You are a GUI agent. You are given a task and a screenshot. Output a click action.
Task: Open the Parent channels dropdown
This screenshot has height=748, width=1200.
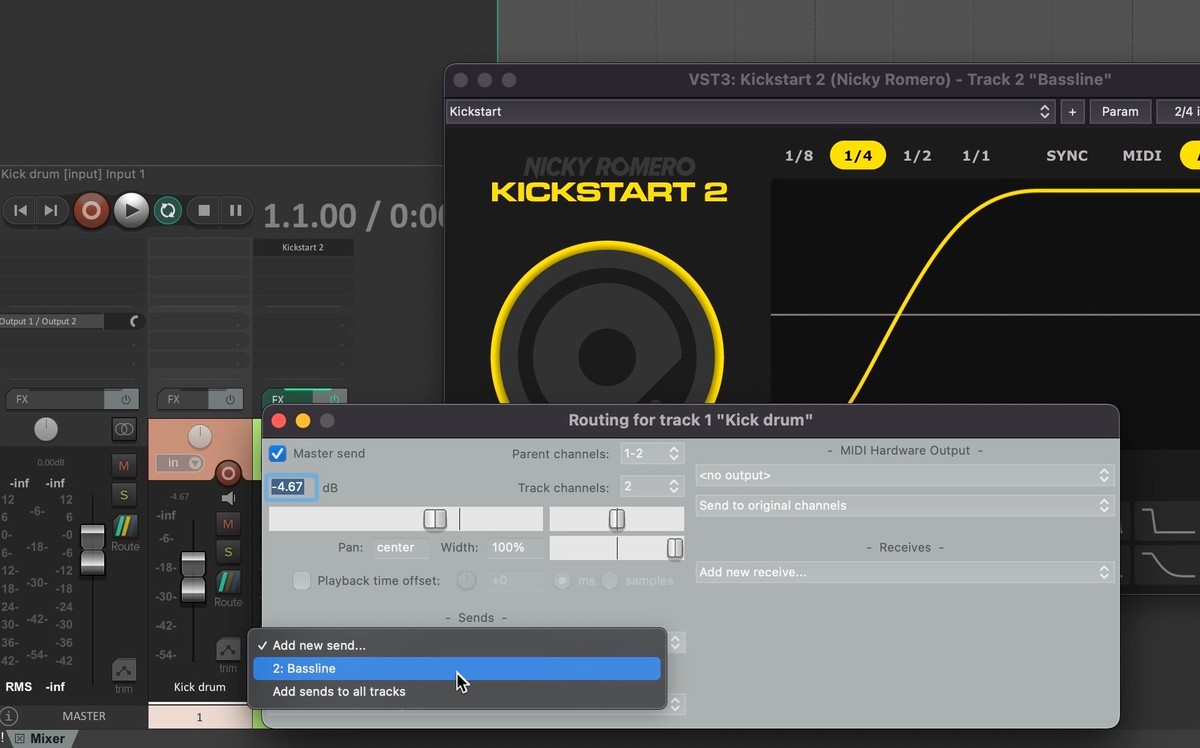pyautogui.click(x=651, y=454)
